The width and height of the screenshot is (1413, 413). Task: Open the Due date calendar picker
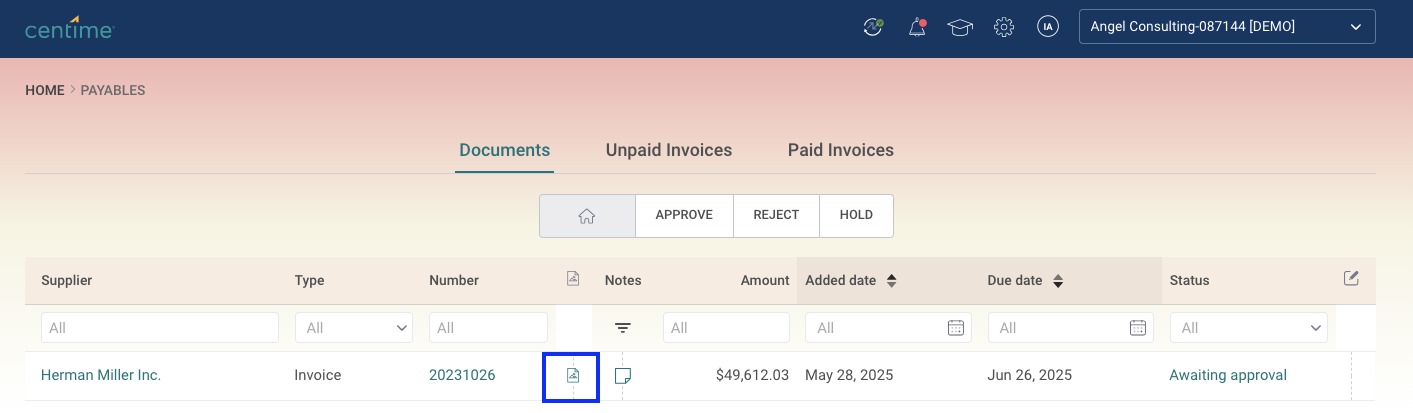tap(1138, 328)
